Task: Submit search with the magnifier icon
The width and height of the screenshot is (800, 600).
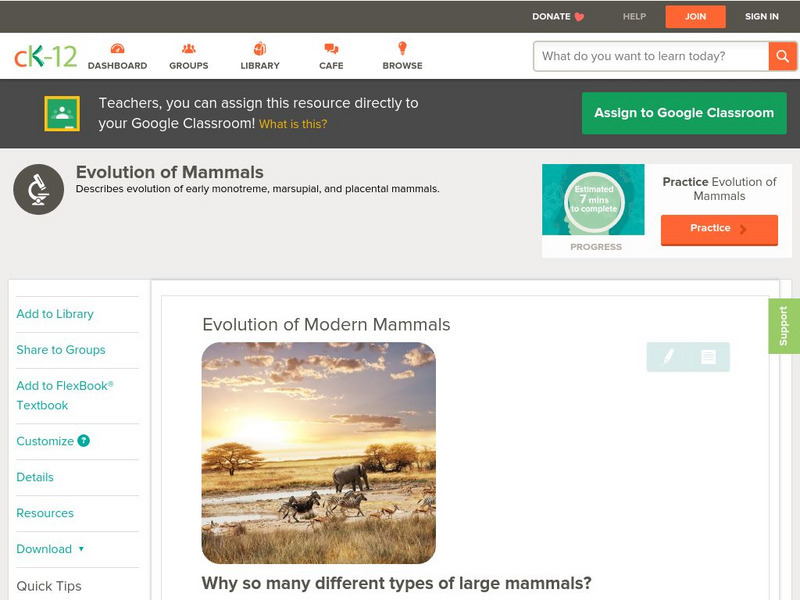Action: [x=783, y=56]
